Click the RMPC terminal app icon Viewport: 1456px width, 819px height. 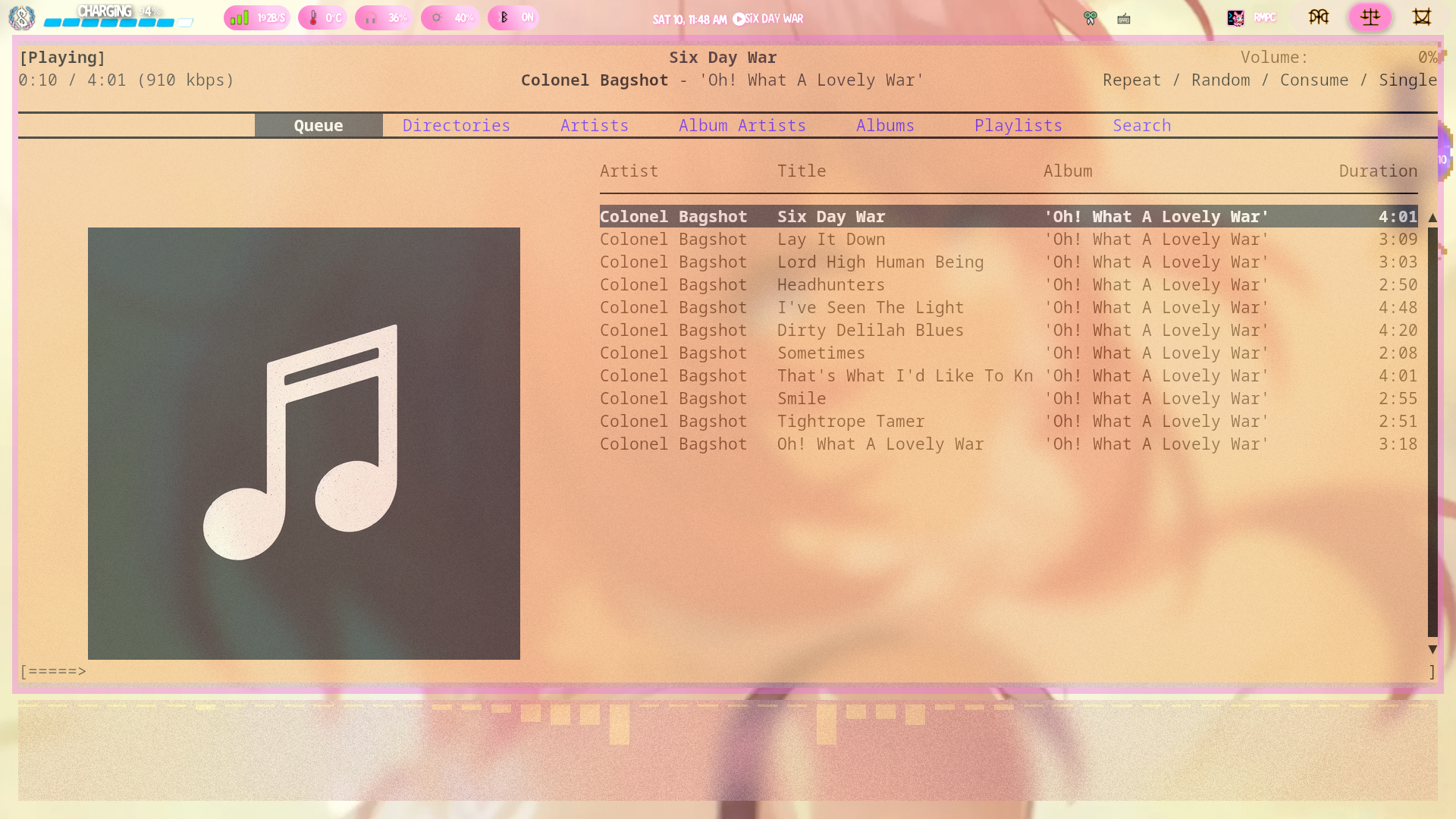[1235, 18]
